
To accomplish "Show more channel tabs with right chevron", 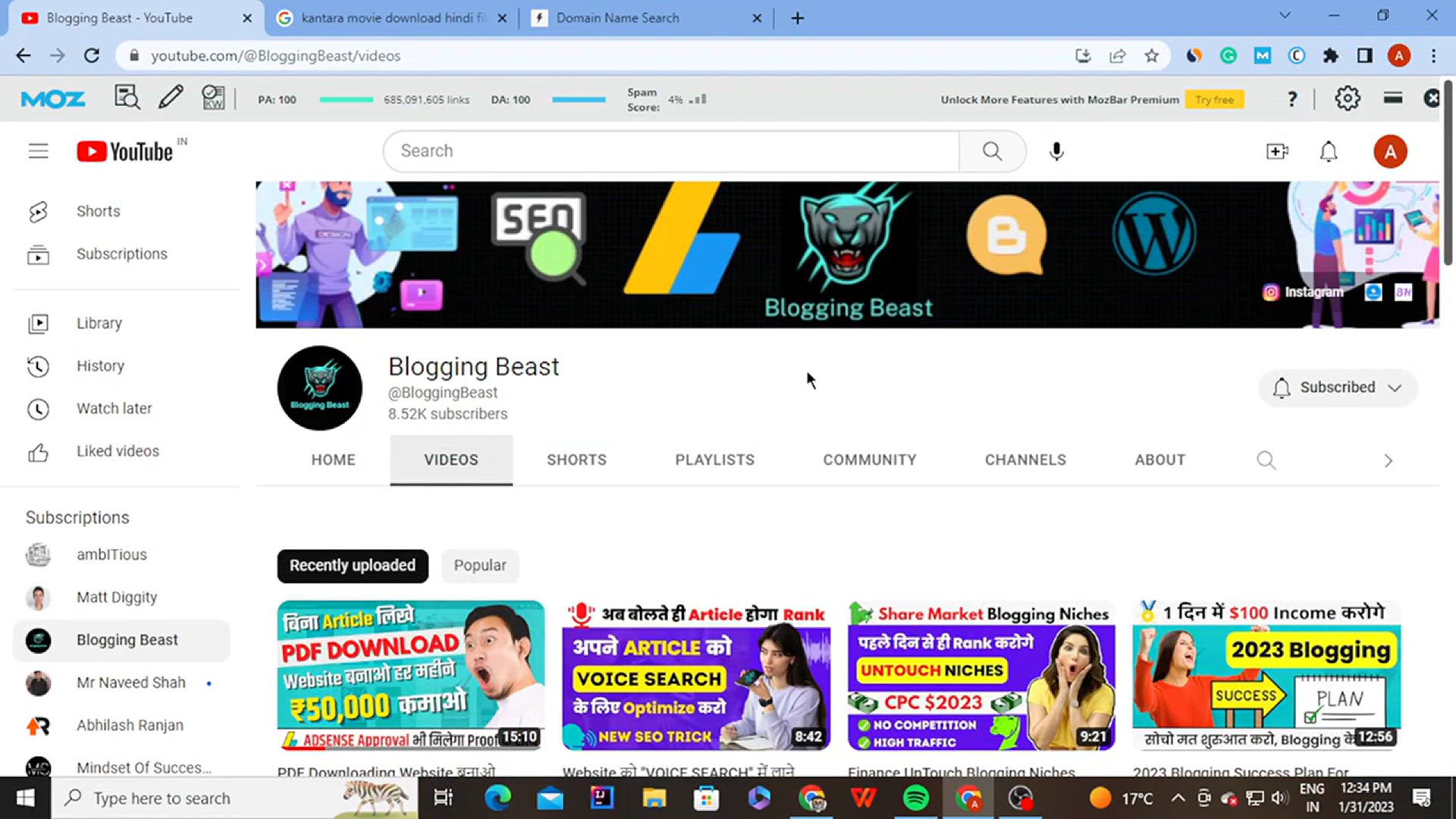I will [1388, 460].
